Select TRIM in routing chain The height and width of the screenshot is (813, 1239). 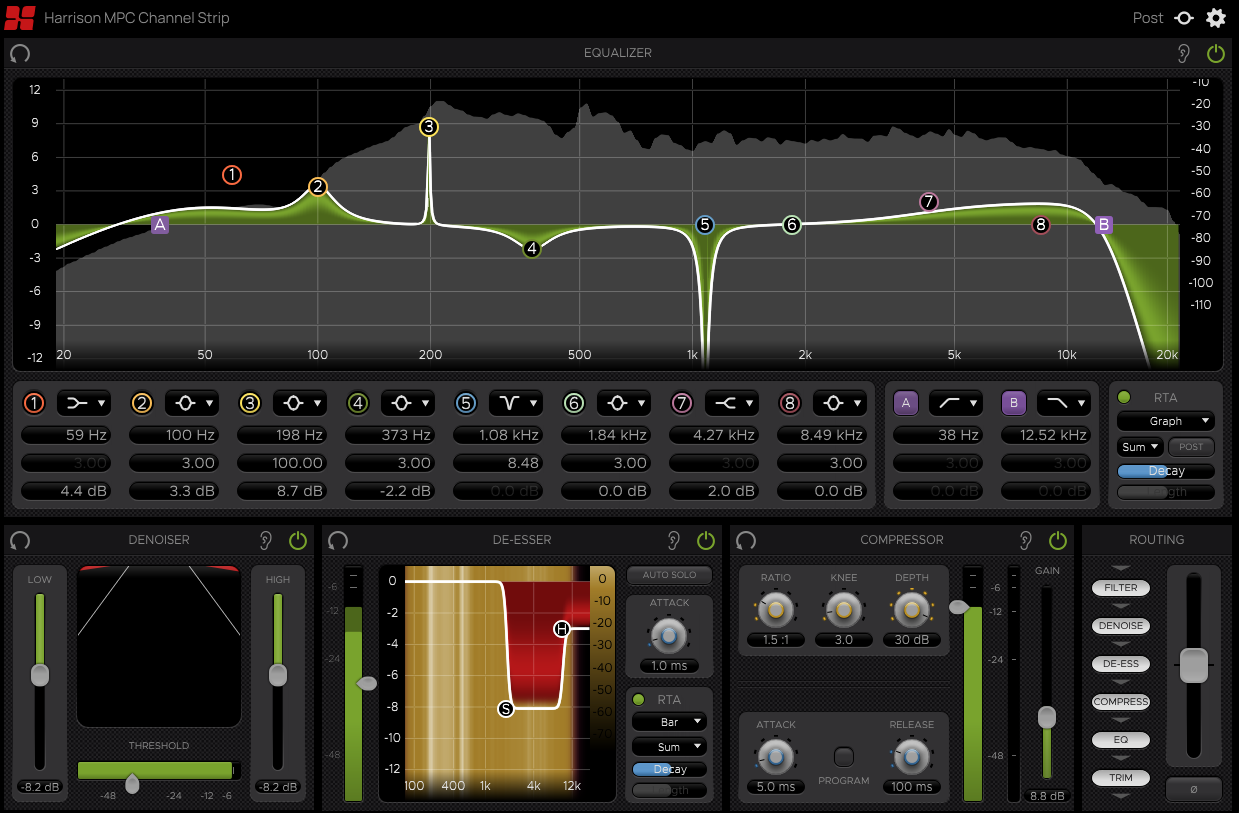1121,778
